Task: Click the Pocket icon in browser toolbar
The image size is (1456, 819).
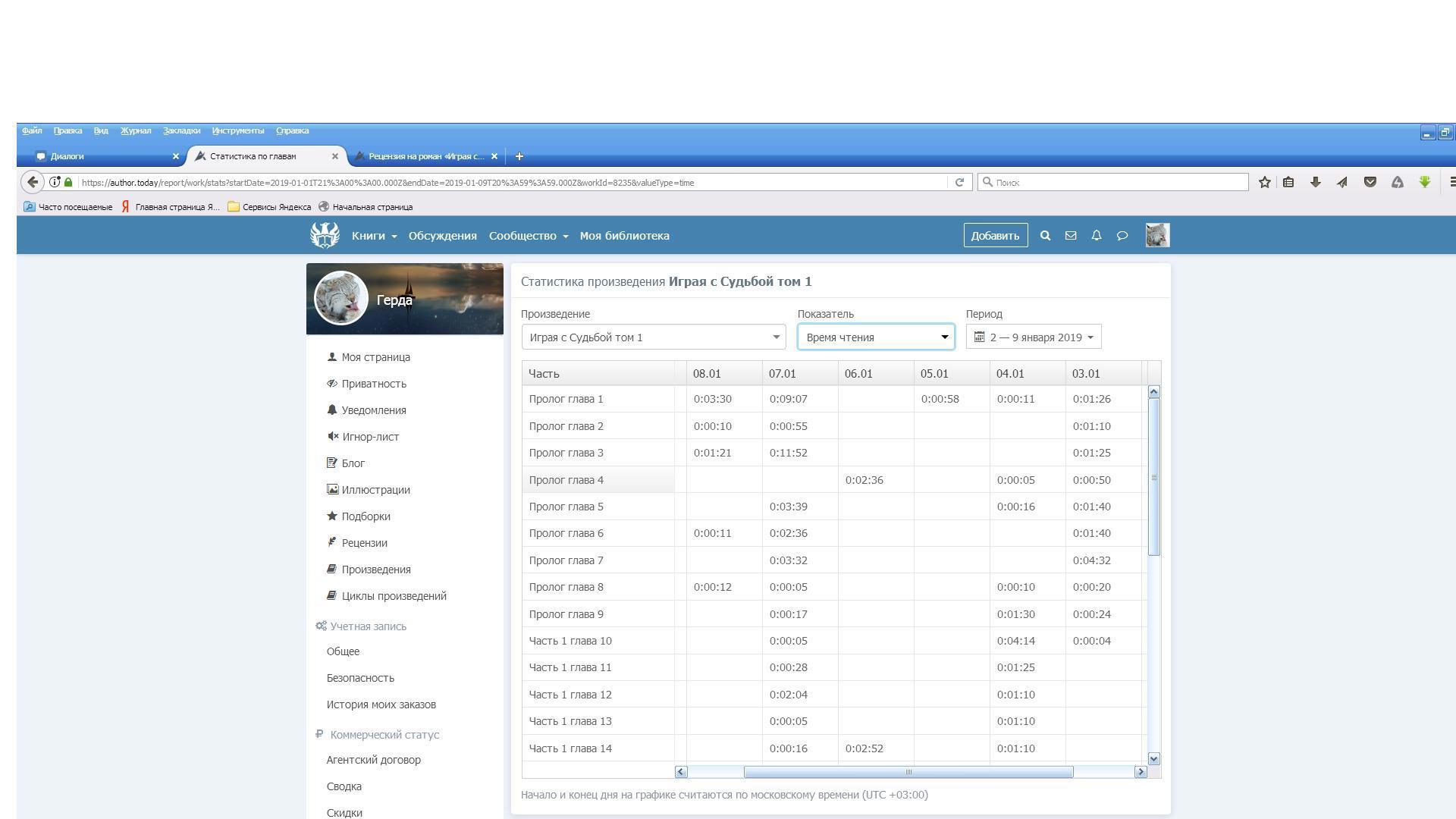Action: click(1370, 182)
